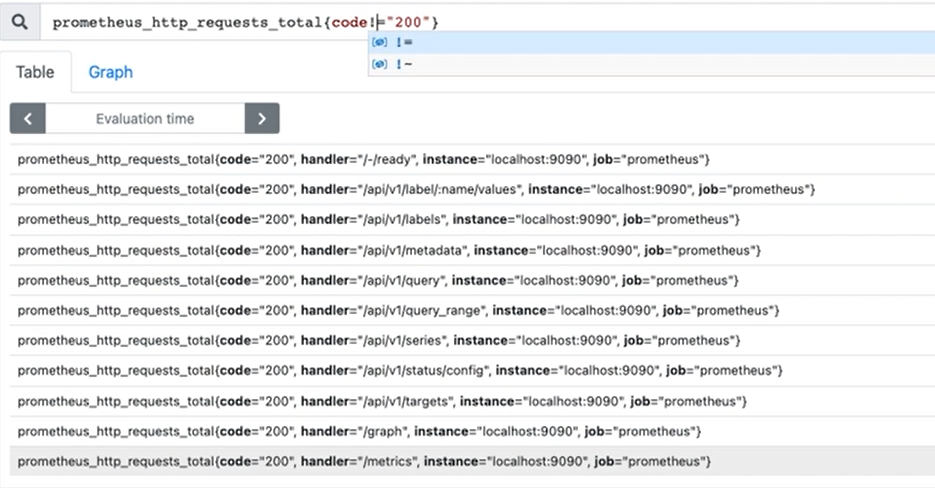Select the != autocomplete suggestion
Screen dimensions: 935x488
click(404, 42)
